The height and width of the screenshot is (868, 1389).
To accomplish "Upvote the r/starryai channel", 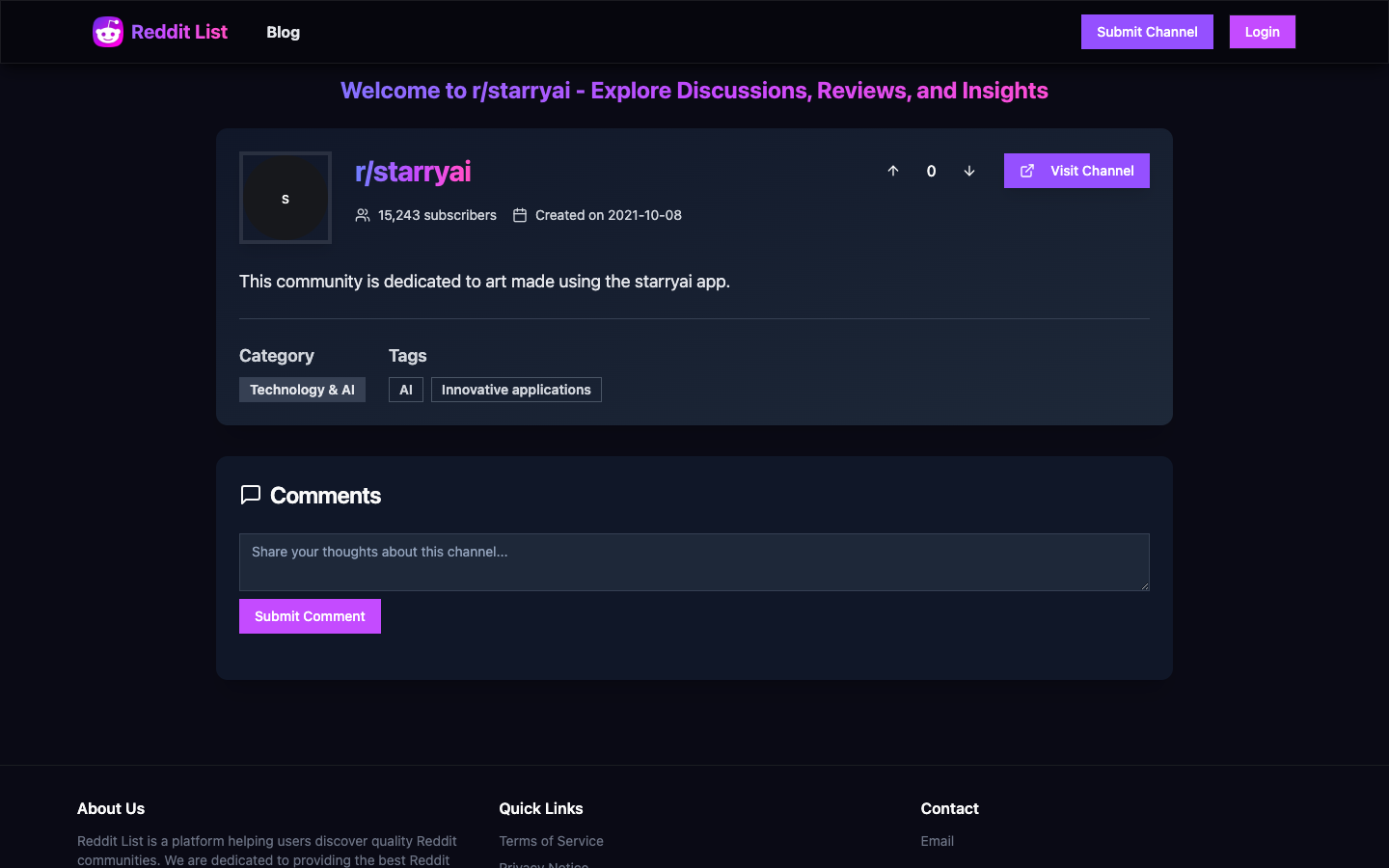I will (893, 171).
